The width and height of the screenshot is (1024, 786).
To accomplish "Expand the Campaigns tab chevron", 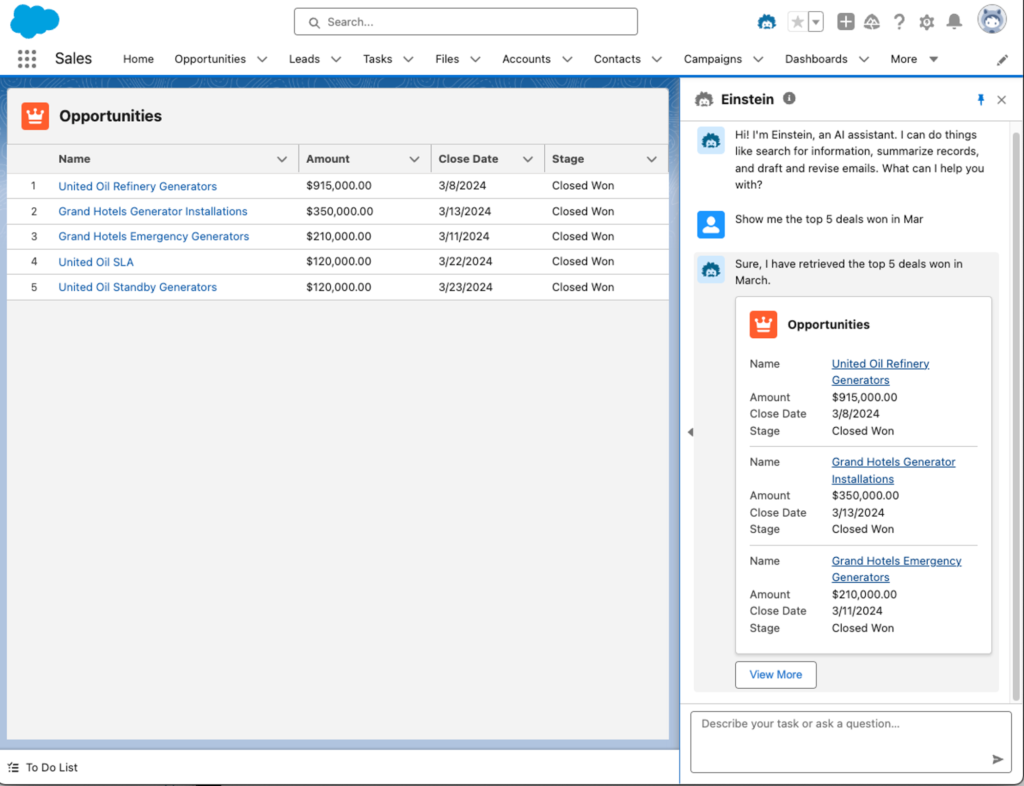I will coord(758,59).
